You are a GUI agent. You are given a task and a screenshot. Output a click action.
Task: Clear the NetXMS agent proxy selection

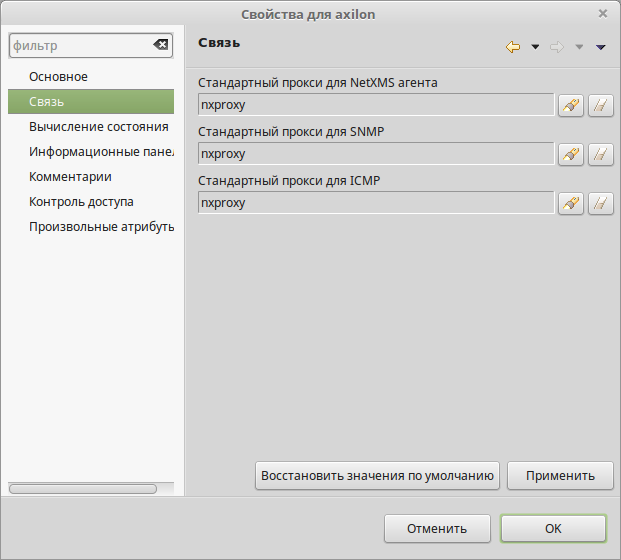coord(600,106)
